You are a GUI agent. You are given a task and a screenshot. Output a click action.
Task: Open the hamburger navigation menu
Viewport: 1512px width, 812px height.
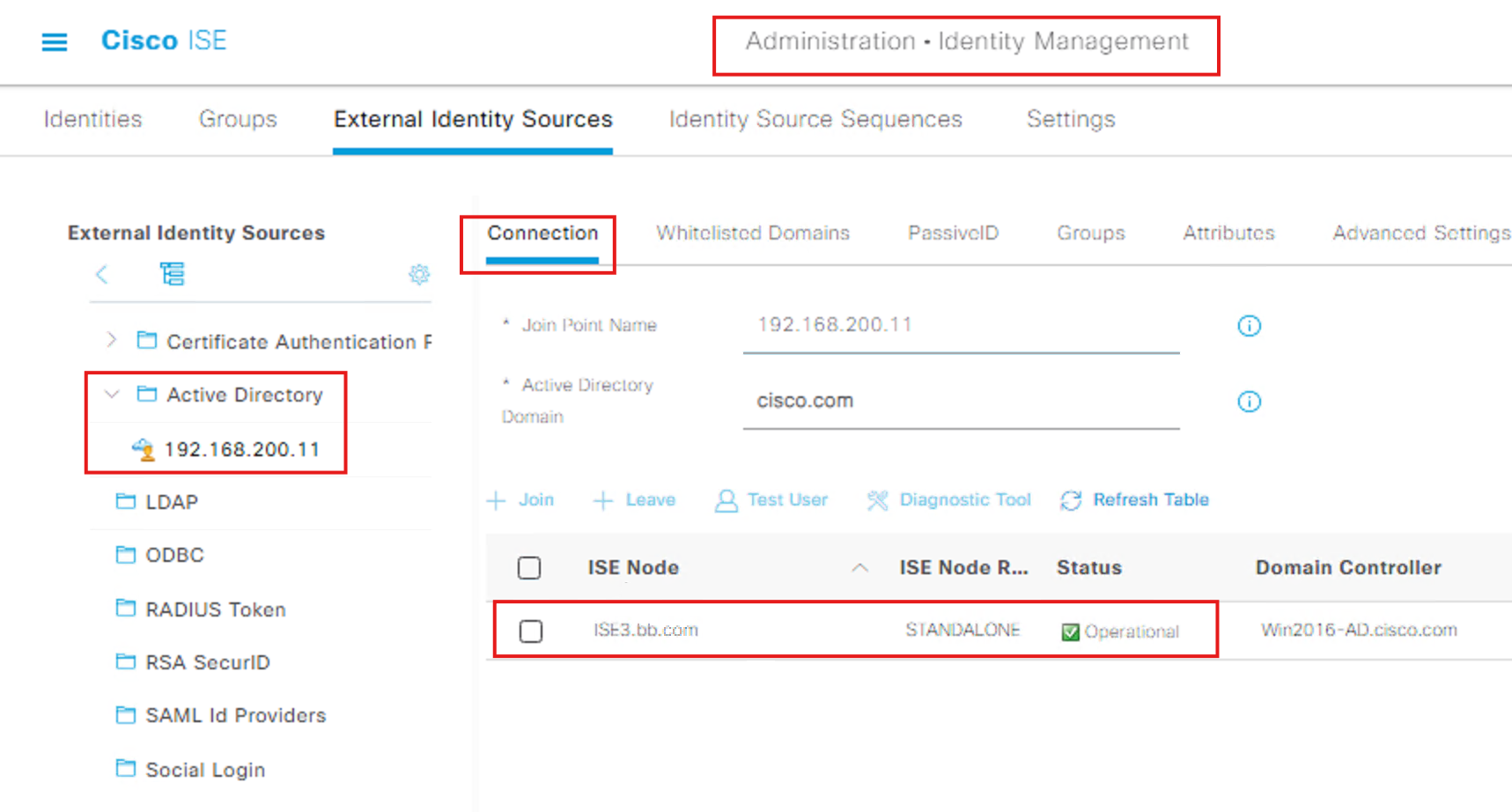click(54, 41)
